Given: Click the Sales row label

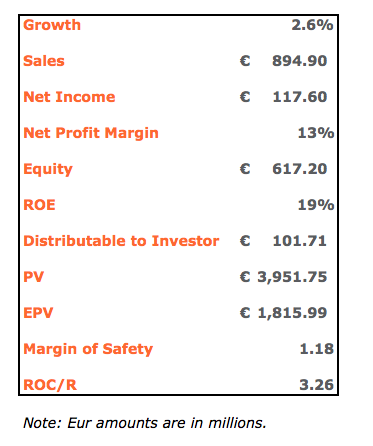Looking at the screenshot, I should click(x=44, y=61).
